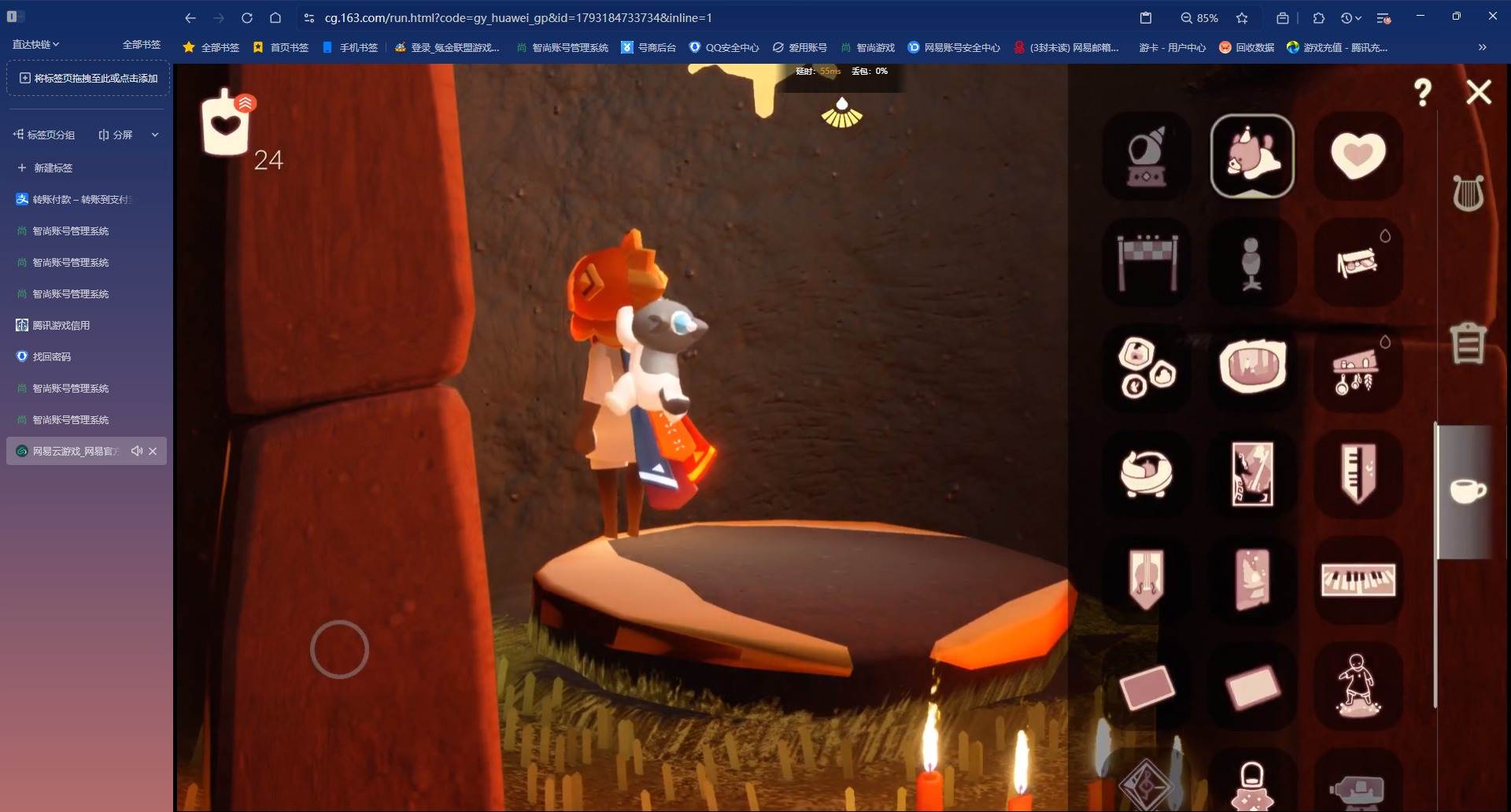Click the 分屏 split screen button

pos(115,135)
